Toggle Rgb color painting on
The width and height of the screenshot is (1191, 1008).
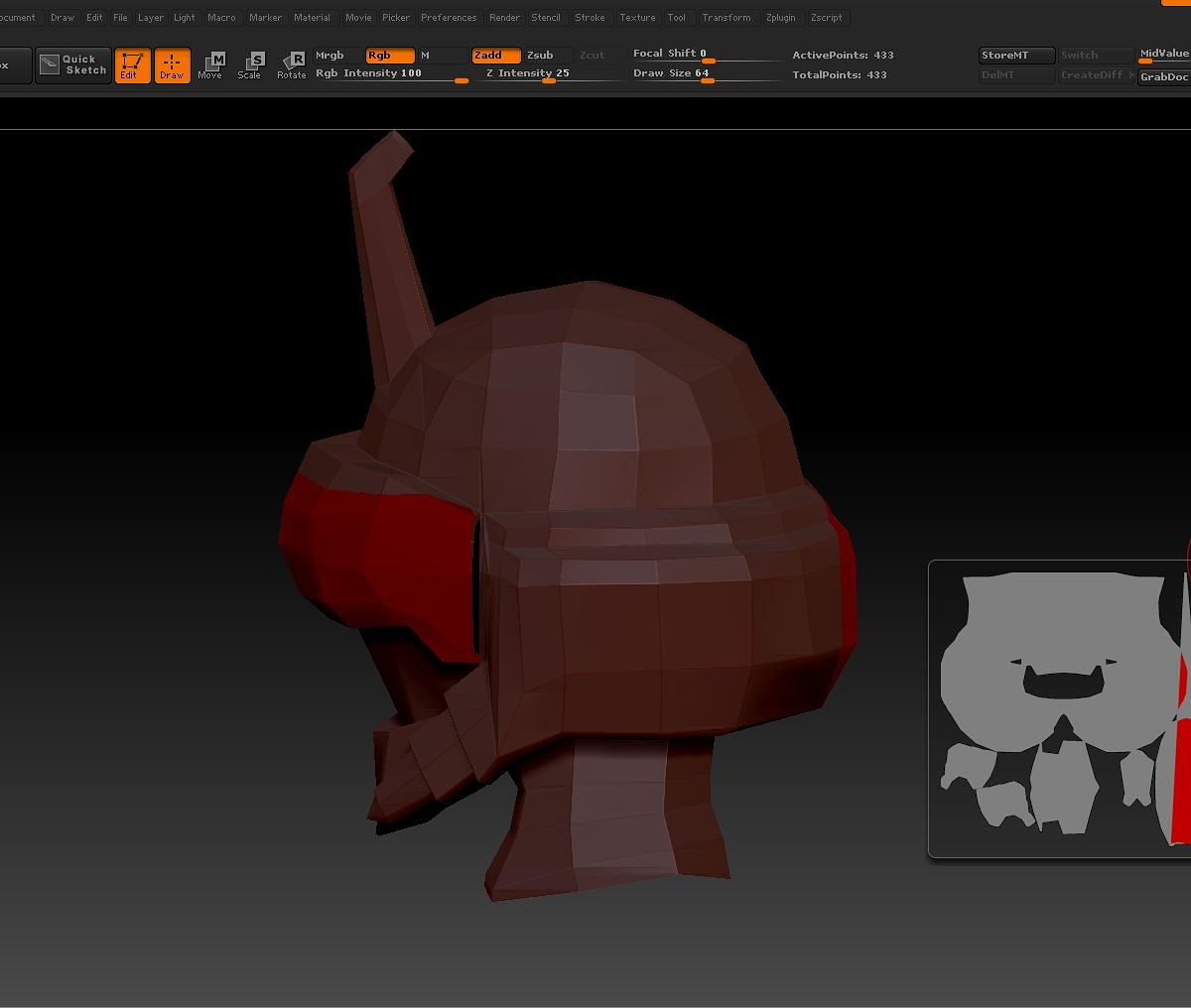(x=387, y=56)
